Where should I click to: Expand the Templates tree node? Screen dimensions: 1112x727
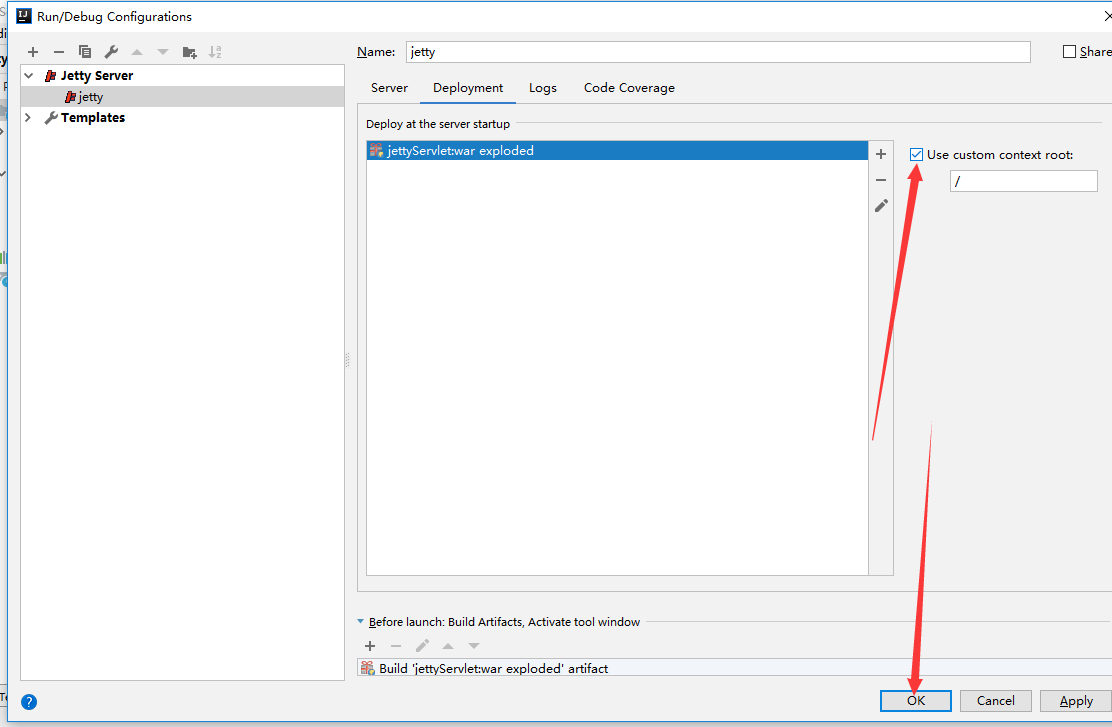28,118
